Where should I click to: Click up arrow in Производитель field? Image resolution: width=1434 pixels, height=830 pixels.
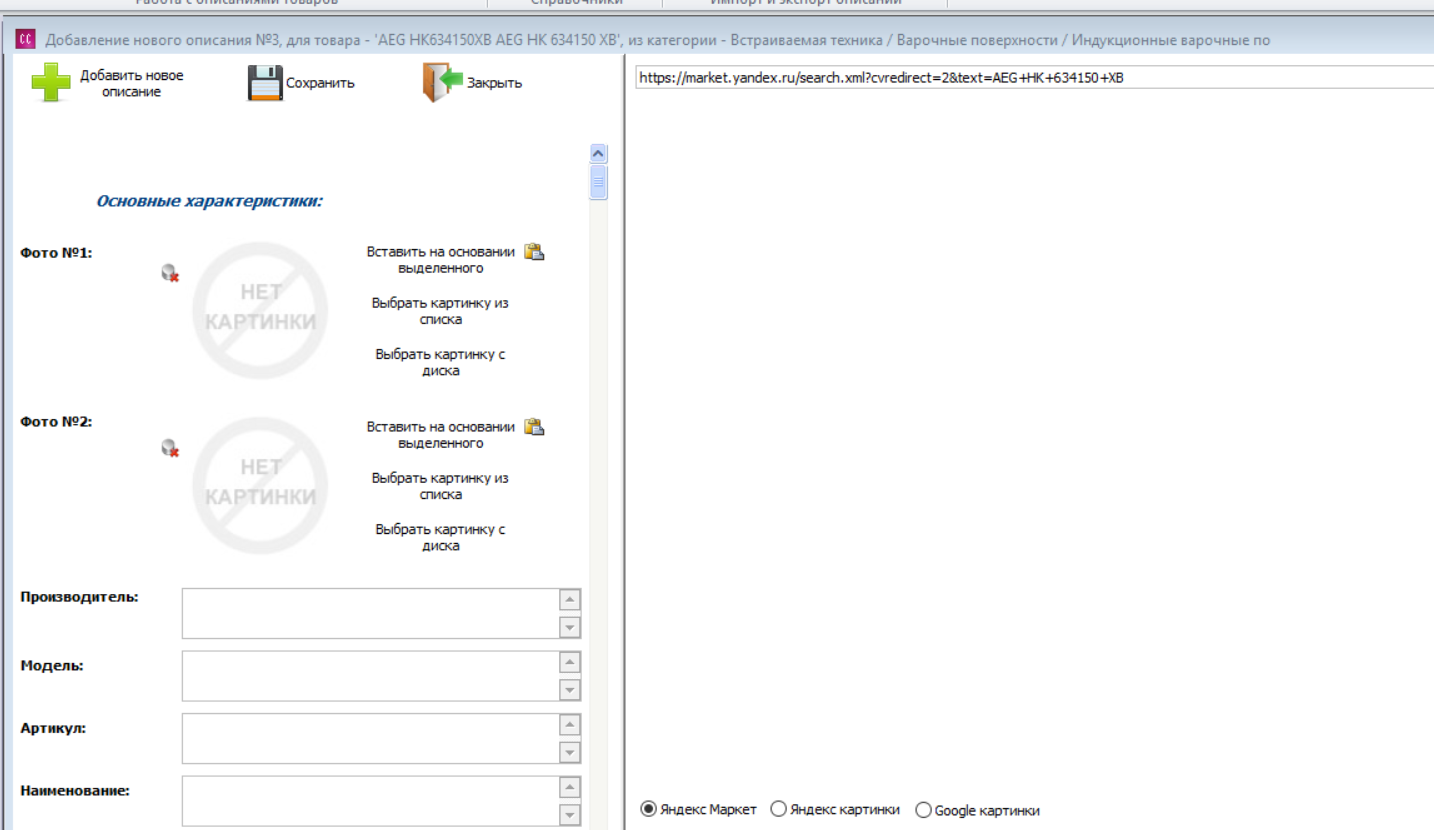[x=569, y=601]
